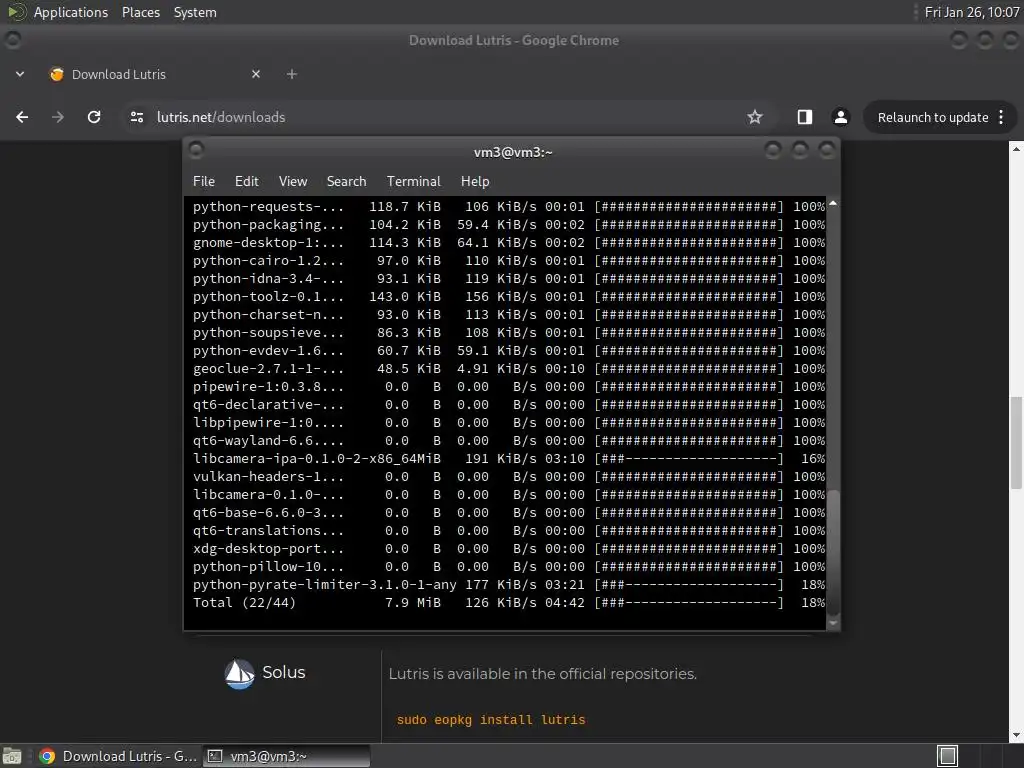Click the Chrome icon in the taskbar
Image resolution: width=1024 pixels, height=768 pixels.
pyautogui.click(x=47, y=756)
